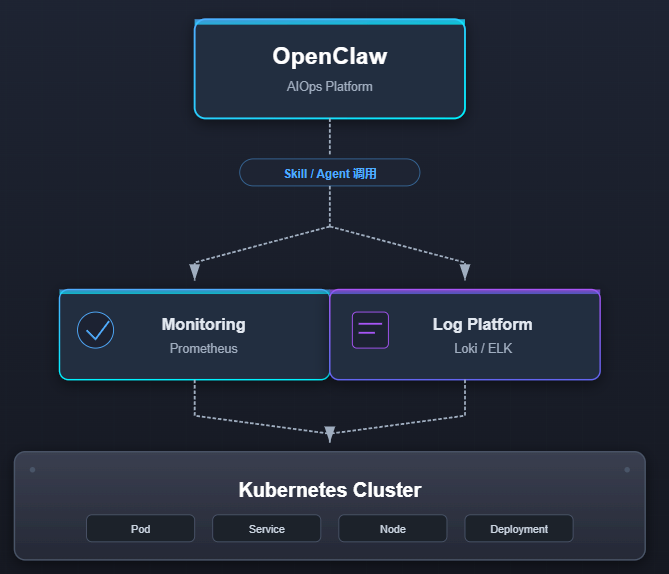The width and height of the screenshot is (669, 574).
Task: Click the Prometheus label
Action: (x=204, y=348)
